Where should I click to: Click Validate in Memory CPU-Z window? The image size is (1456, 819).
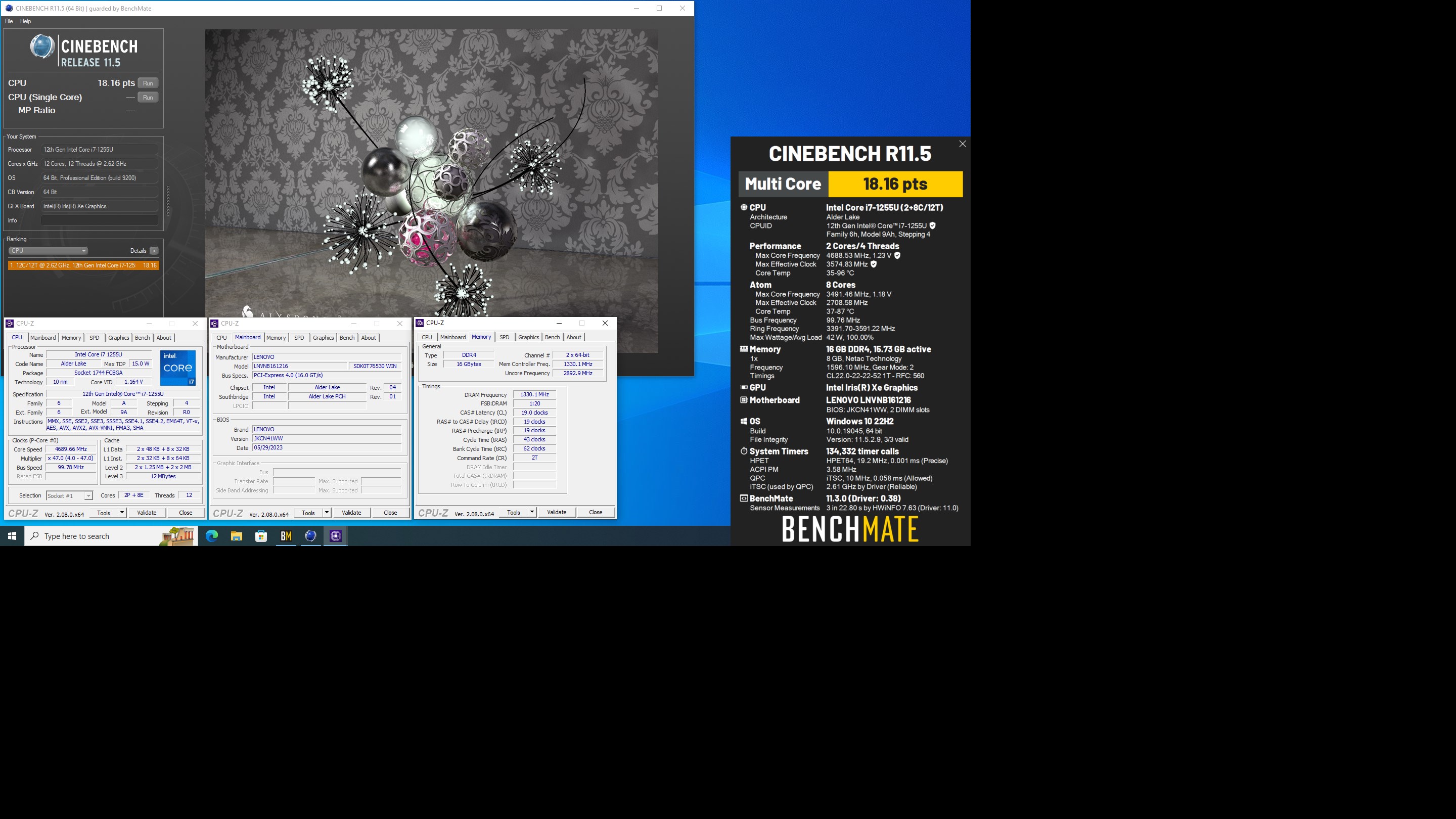pyautogui.click(x=557, y=512)
